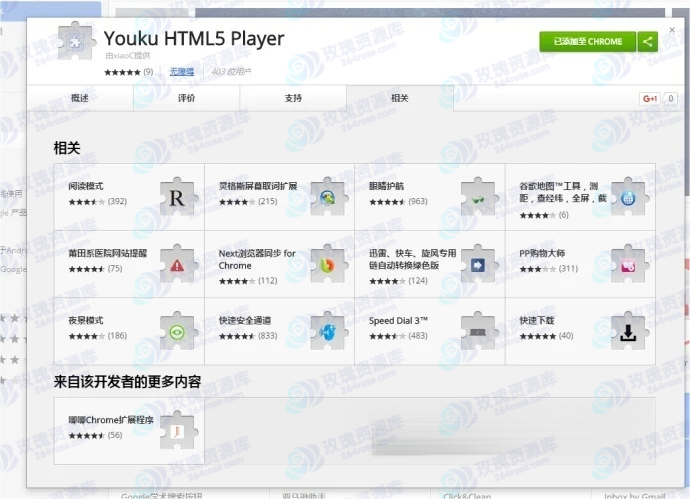Switch to the 评价 tab
The height and width of the screenshot is (499, 690).
(187, 98)
